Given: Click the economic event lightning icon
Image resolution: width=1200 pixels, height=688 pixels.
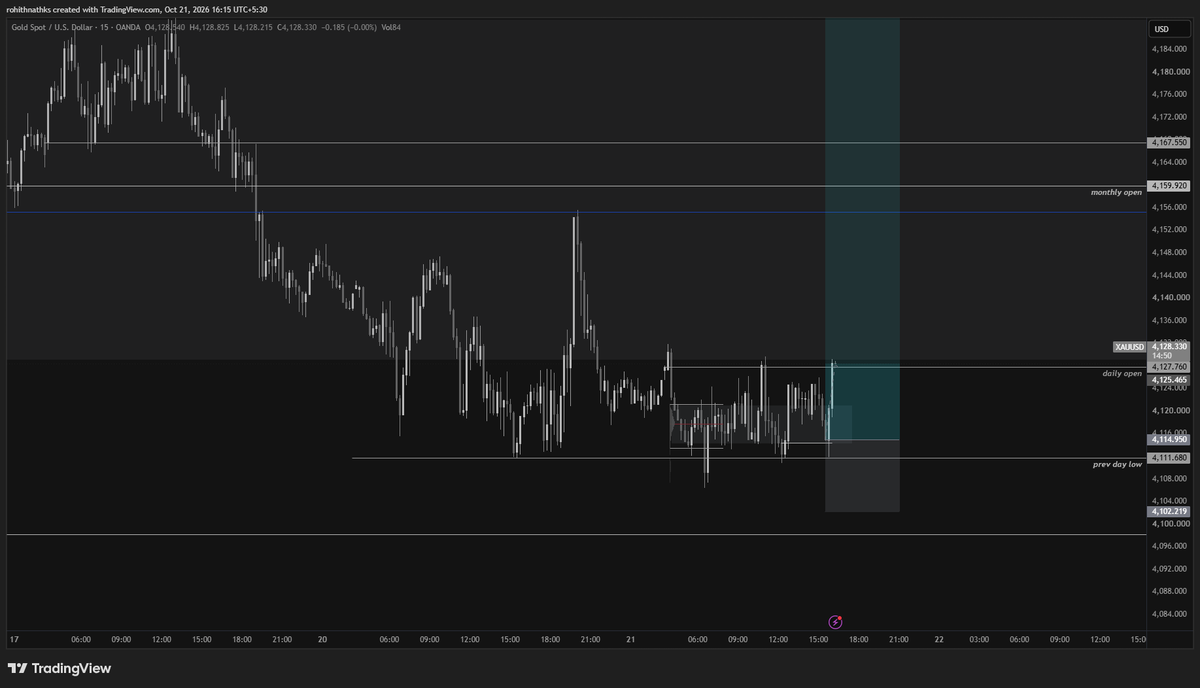Looking at the screenshot, I should click(x=836, y=621).
